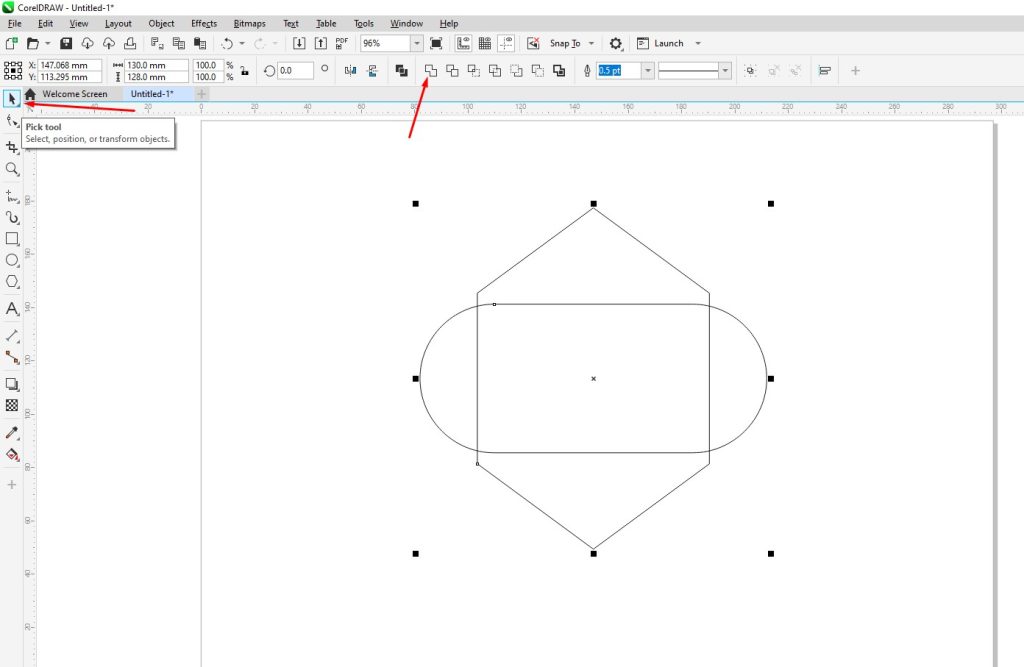The width and height of the screenshot is (1024, 667).
Task: Click the Snap To button
Action: pos(565,44)
